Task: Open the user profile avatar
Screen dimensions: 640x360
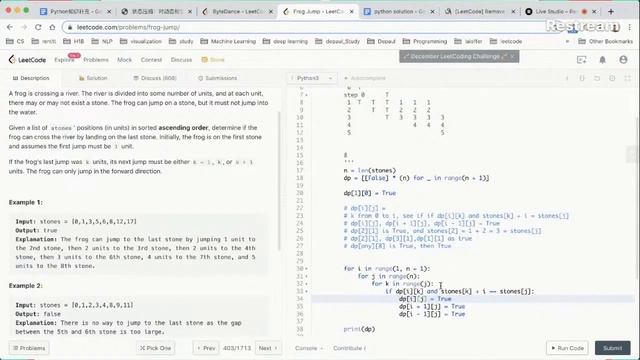Action: point(623,60)
